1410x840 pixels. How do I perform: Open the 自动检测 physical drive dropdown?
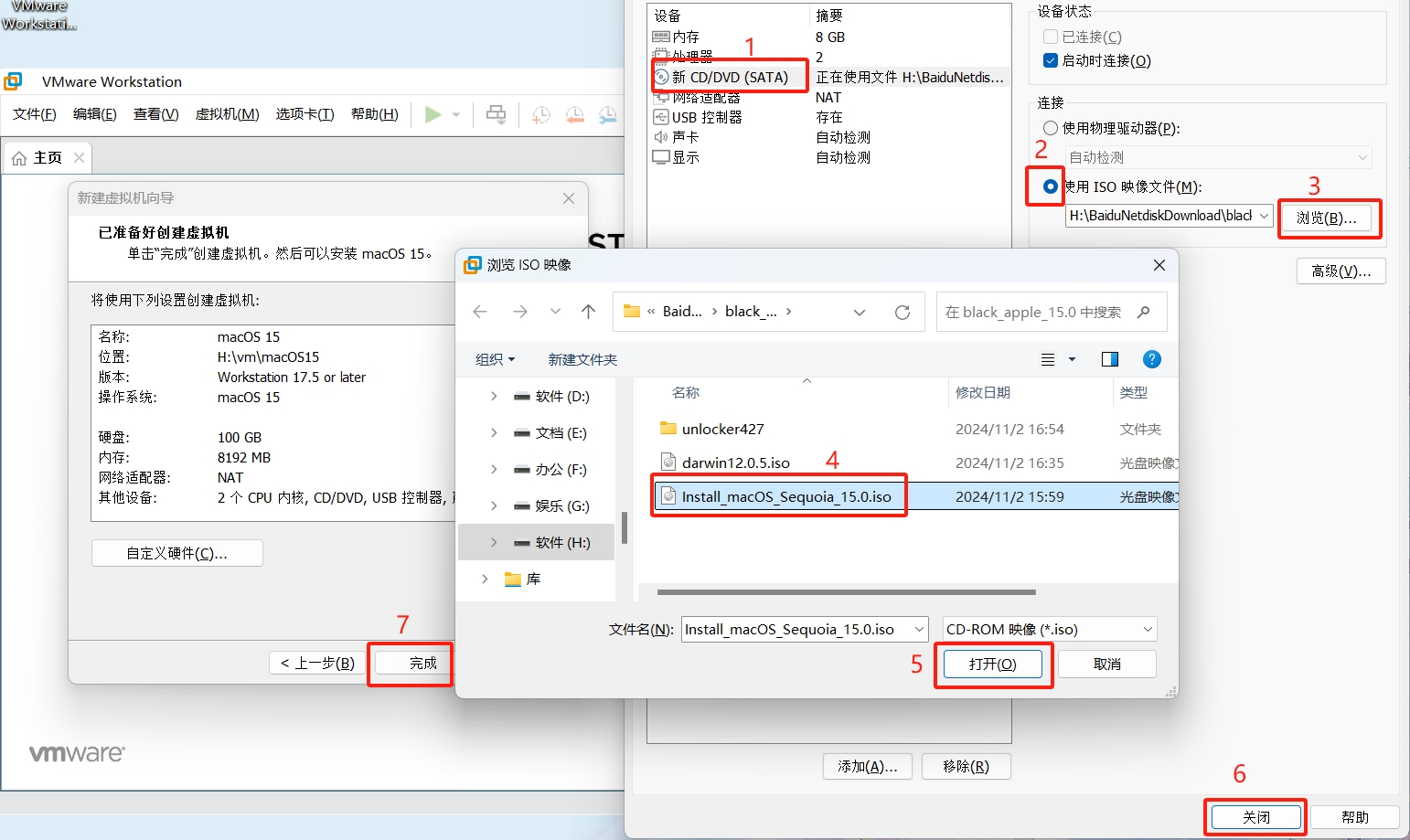[1362, 157]
